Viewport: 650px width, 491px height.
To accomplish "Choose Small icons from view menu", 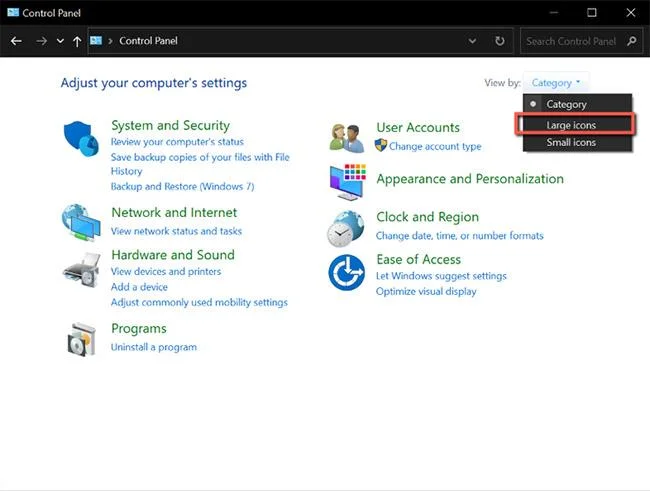I will (577, 142).
